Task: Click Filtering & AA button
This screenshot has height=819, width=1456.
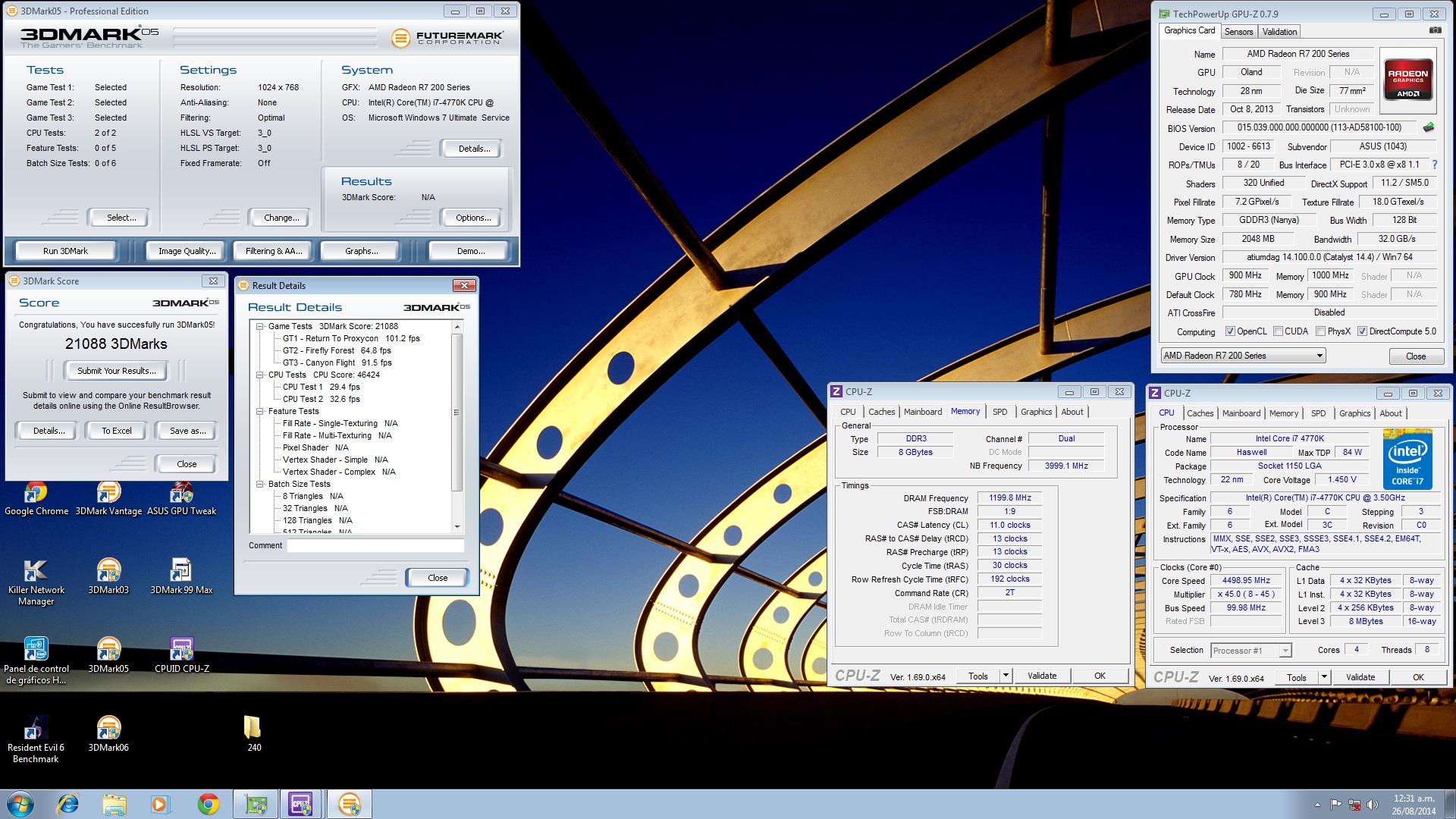Action: 274,251
